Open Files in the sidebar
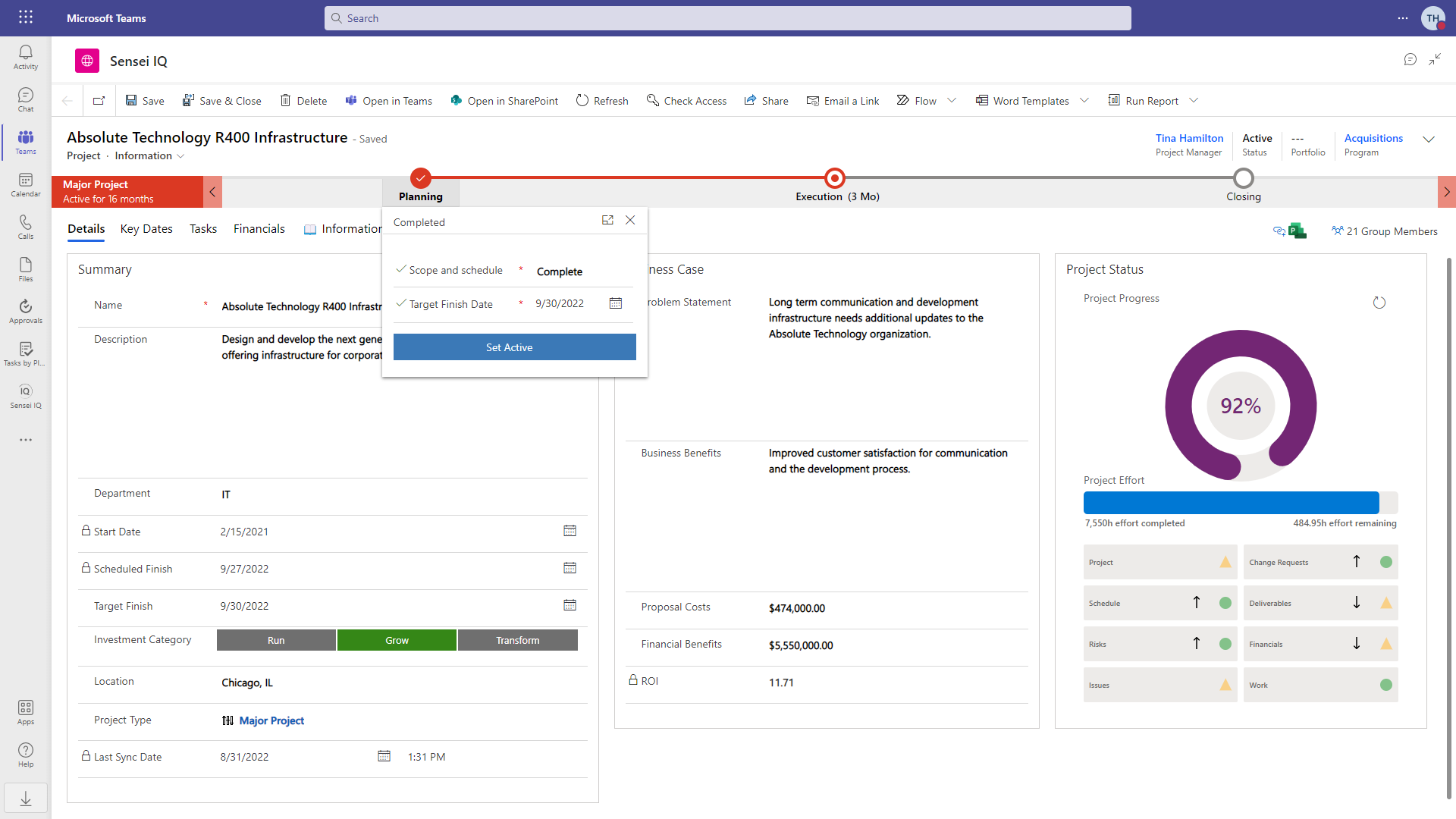The image size is (1456, 819). [x=26, y=269]
